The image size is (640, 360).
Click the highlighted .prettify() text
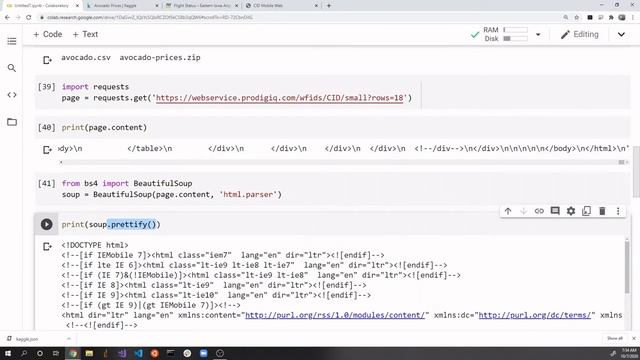point(132,224)
